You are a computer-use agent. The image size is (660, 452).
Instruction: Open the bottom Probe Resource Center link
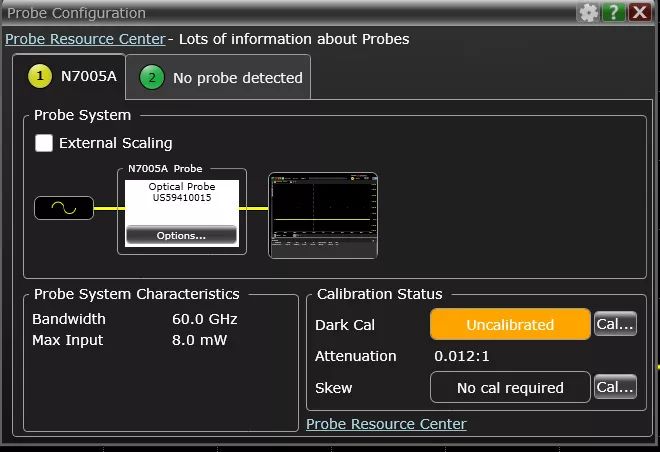click(x=386, y=424)
